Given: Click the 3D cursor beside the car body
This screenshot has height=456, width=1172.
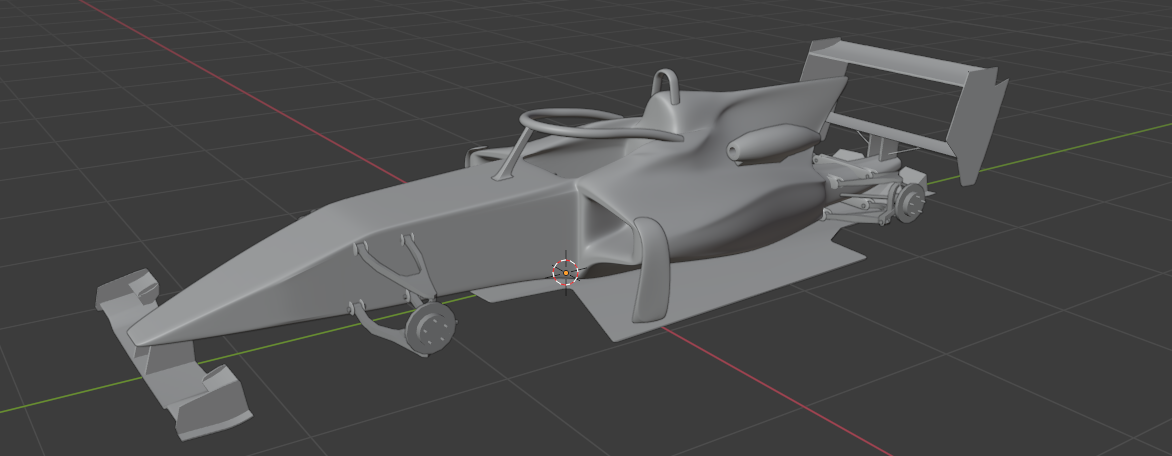Looking at the screenshot, I should (566, 273).
